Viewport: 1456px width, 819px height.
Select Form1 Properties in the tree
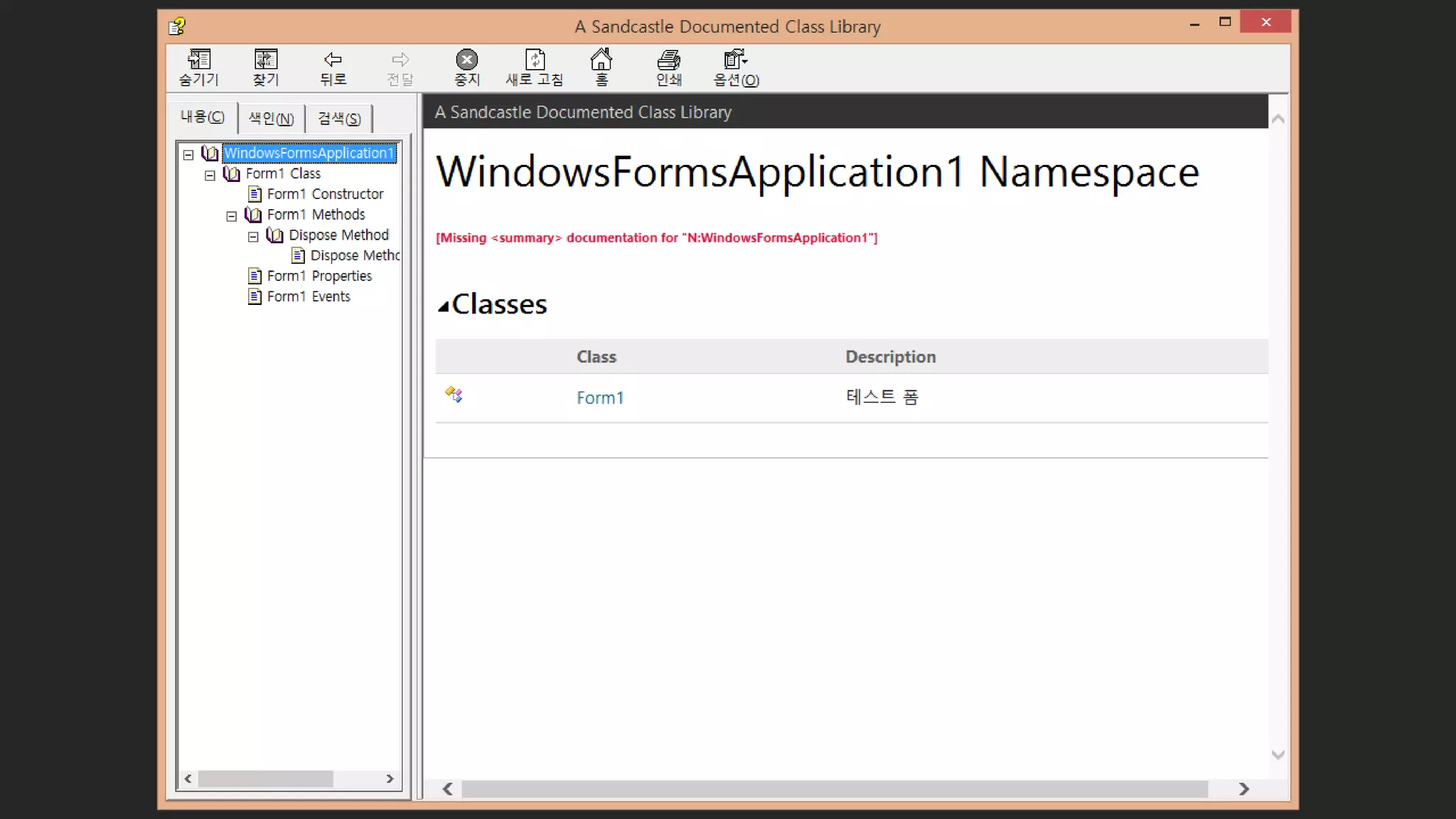[319, 276]
